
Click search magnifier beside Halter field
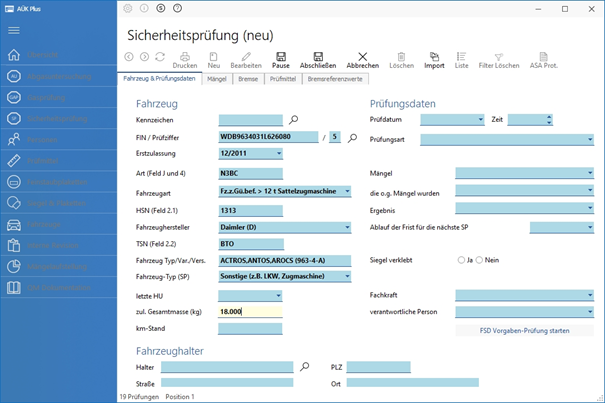[305, 367]
